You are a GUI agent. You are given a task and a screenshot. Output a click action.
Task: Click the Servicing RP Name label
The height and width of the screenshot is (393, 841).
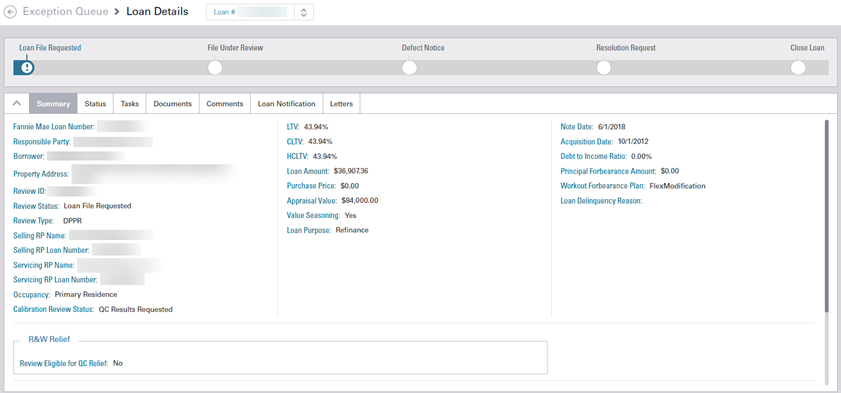point(43,265)
